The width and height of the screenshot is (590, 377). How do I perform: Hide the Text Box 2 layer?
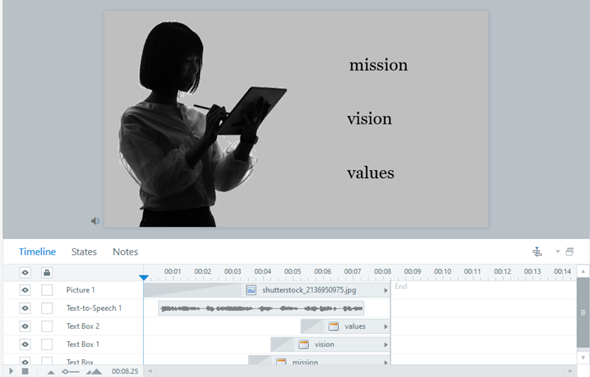(x=25, y=326)
